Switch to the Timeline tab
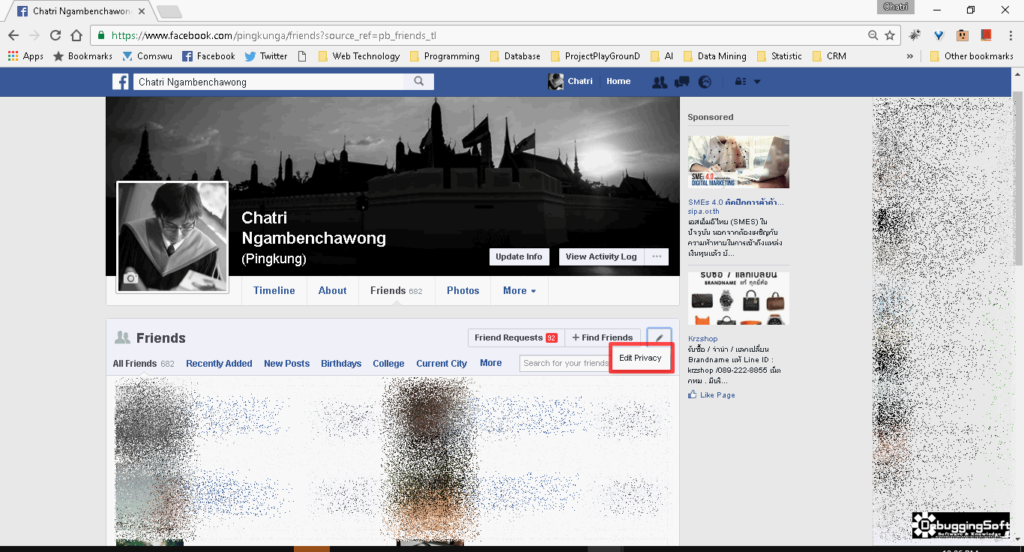Screen dimensions: 1024x552 [274, 291]
